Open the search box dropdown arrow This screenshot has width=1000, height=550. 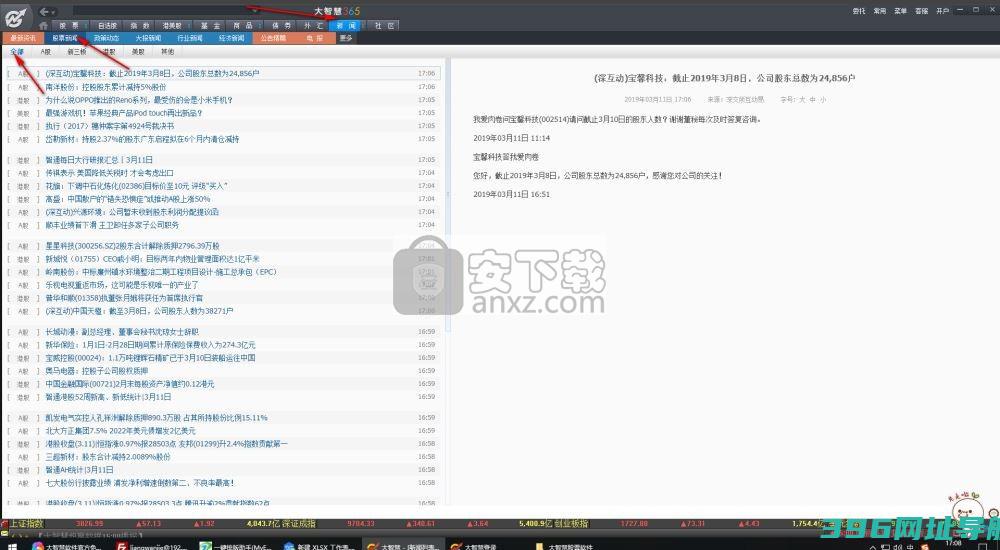255,11
